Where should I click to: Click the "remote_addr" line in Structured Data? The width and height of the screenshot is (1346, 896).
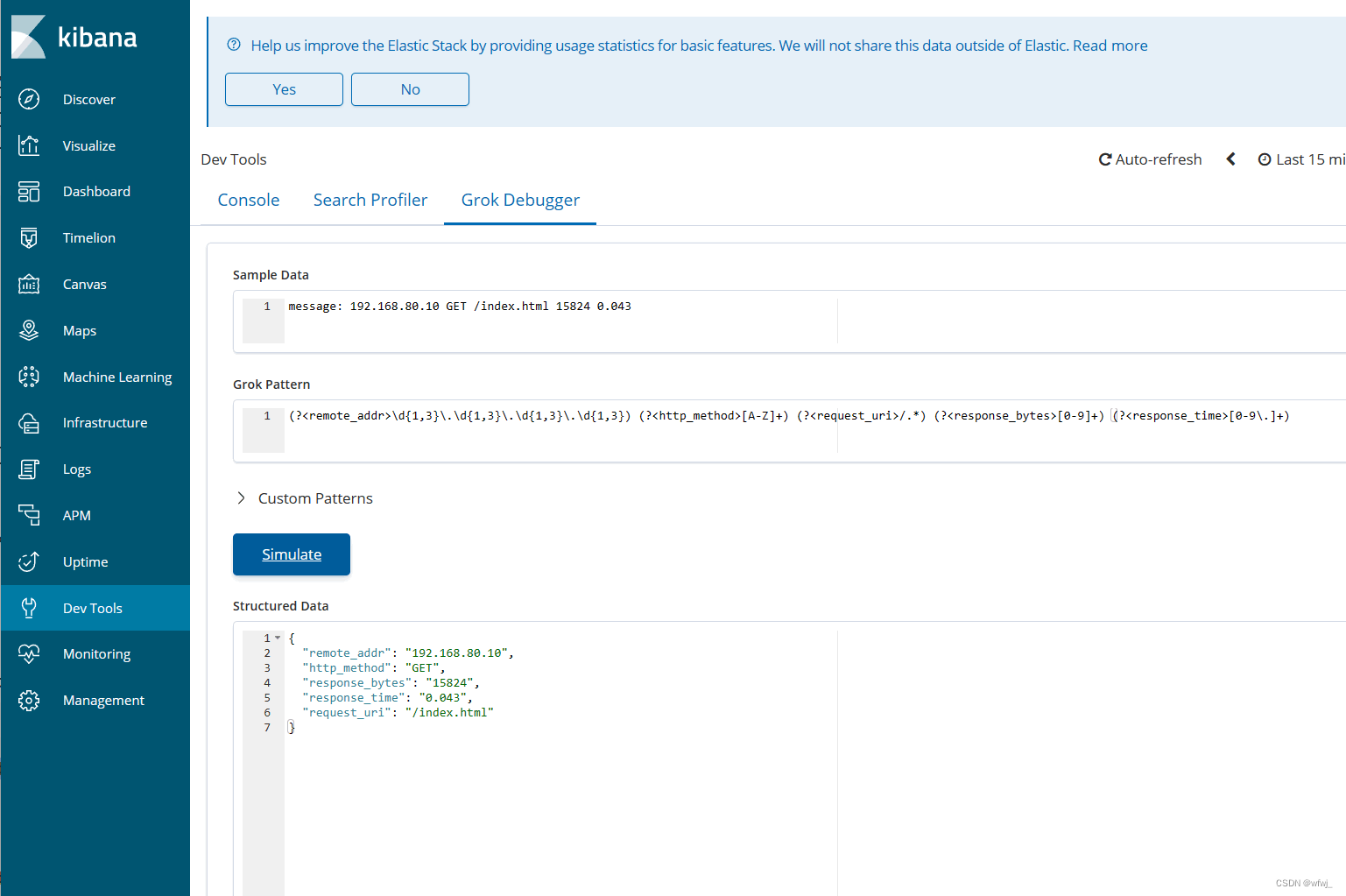click(x=408, y=653)
